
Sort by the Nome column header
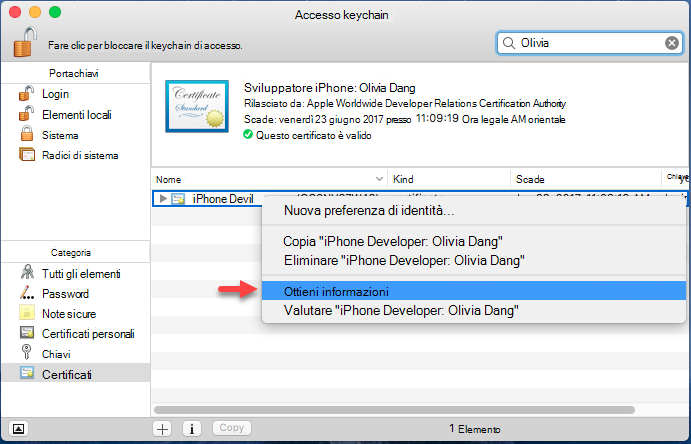tap(269, 179)
